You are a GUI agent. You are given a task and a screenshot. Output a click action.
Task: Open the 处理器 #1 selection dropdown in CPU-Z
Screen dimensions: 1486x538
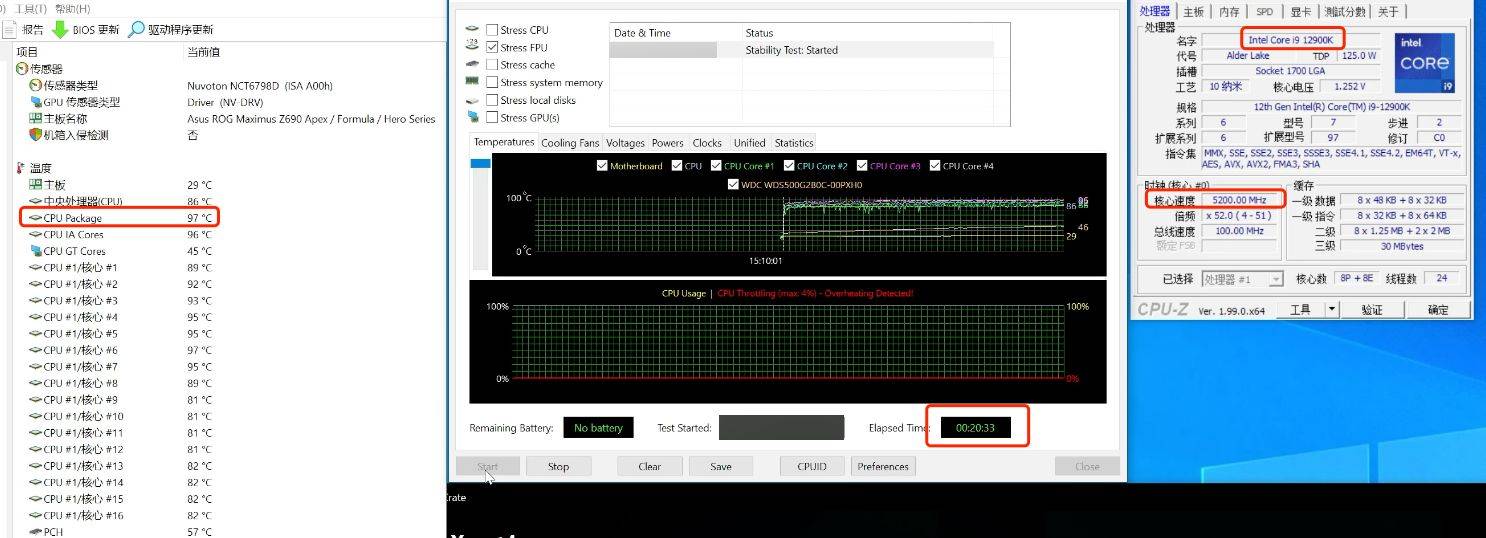(x=1276, y=279)
